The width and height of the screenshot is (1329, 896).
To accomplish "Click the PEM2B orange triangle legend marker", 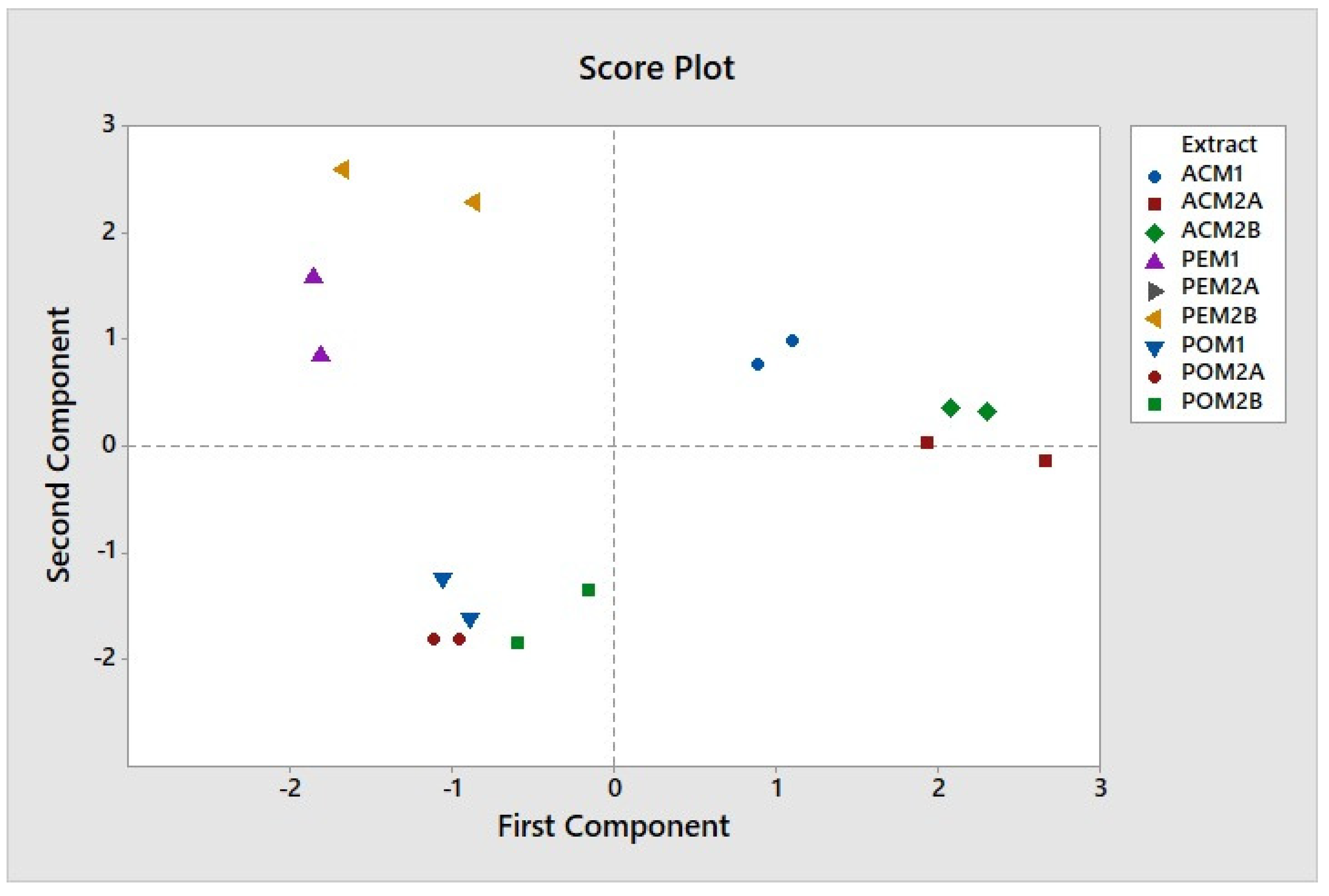I will click(1154, 318).
